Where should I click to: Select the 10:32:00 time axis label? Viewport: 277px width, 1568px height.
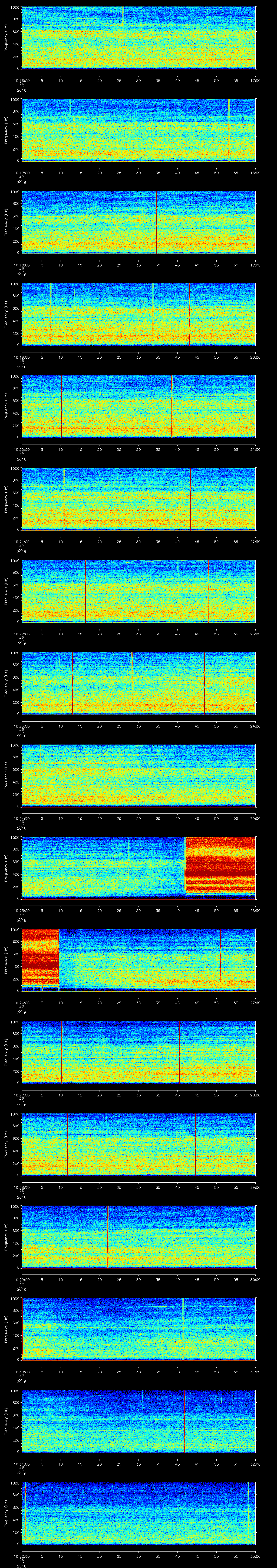(x=21, y=1556)
